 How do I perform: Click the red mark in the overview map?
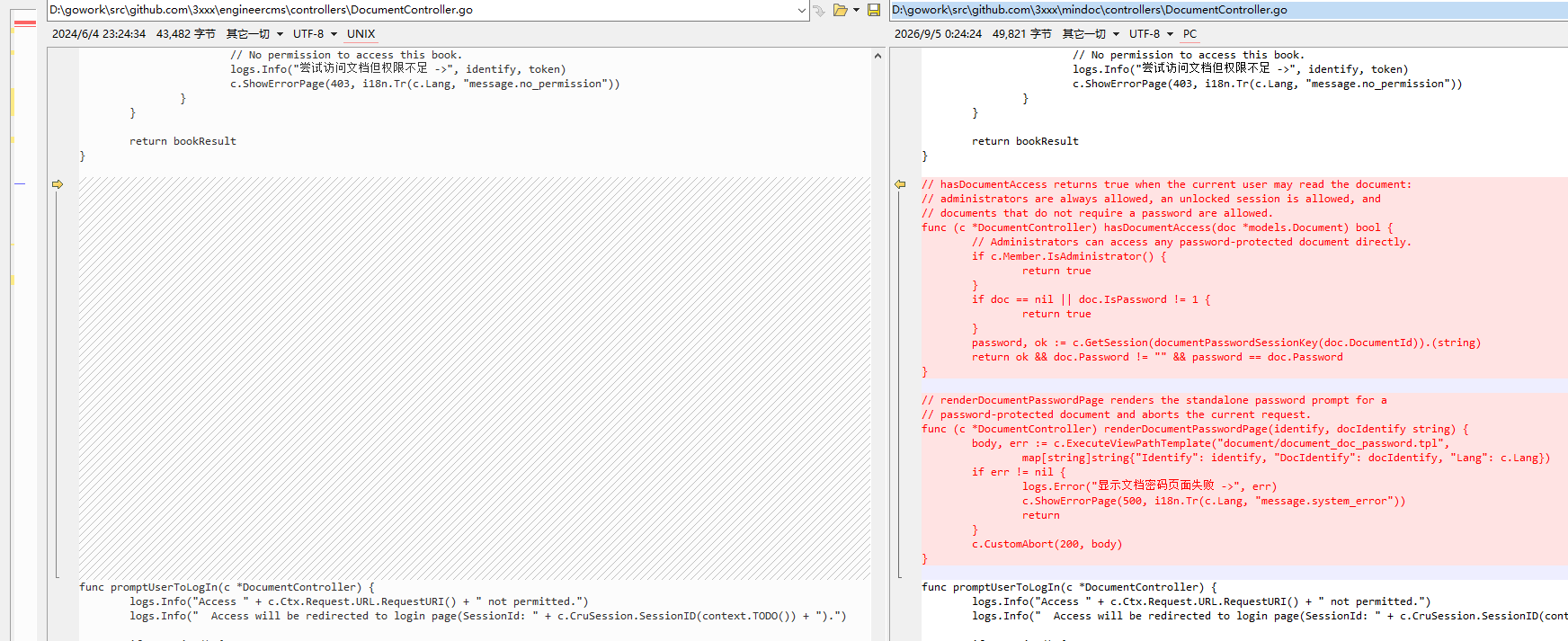coord(25,23)
